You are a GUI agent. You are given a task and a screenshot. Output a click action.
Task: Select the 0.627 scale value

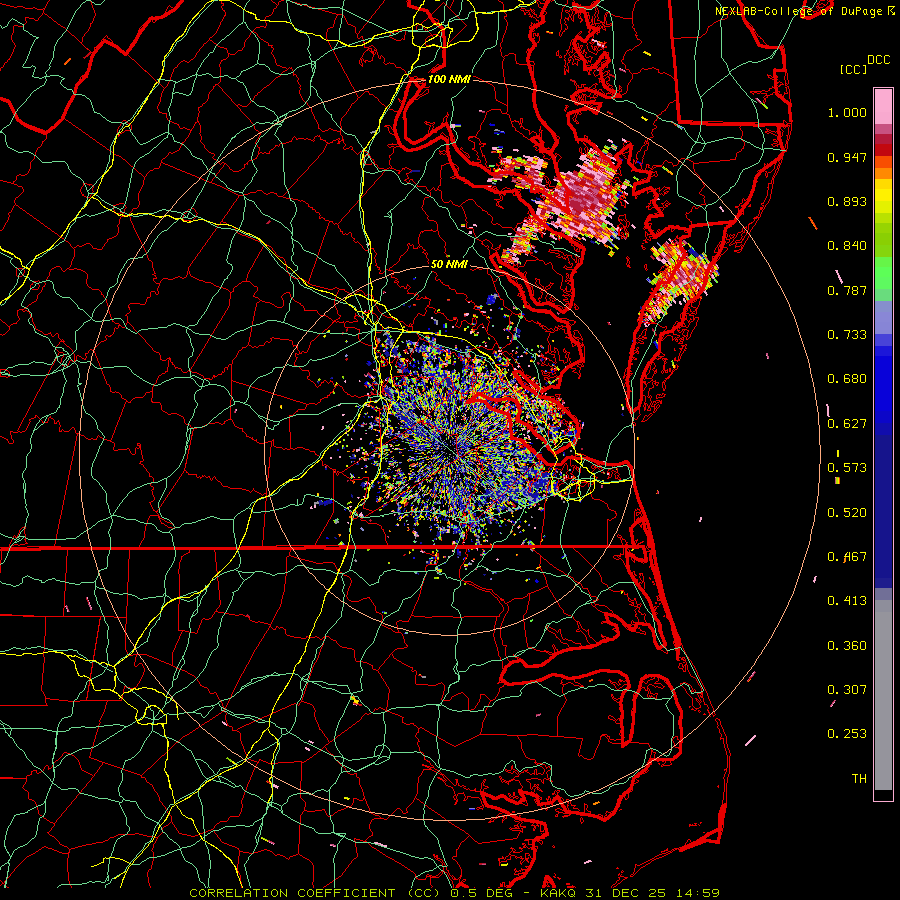point(847,424)
